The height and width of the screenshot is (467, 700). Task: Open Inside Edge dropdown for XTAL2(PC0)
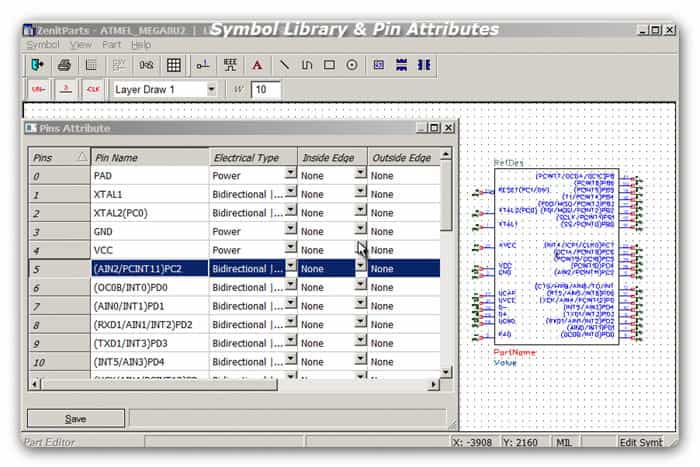(x=361, y=210)
